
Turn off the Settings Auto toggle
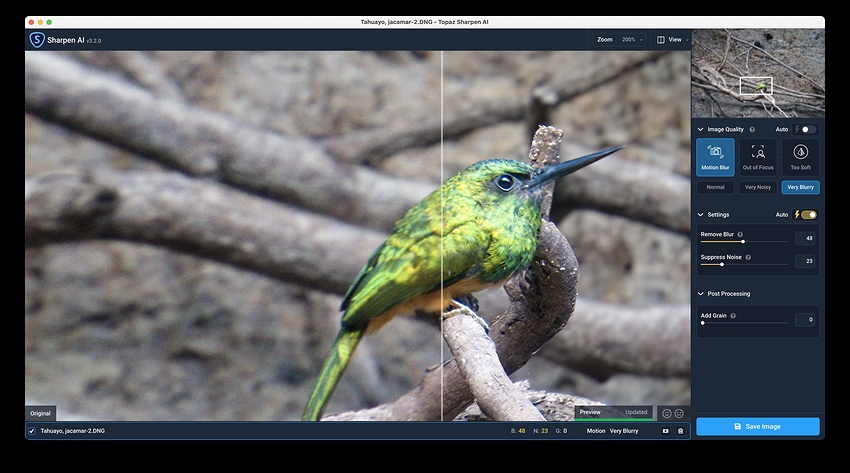[x=808, y=214]
